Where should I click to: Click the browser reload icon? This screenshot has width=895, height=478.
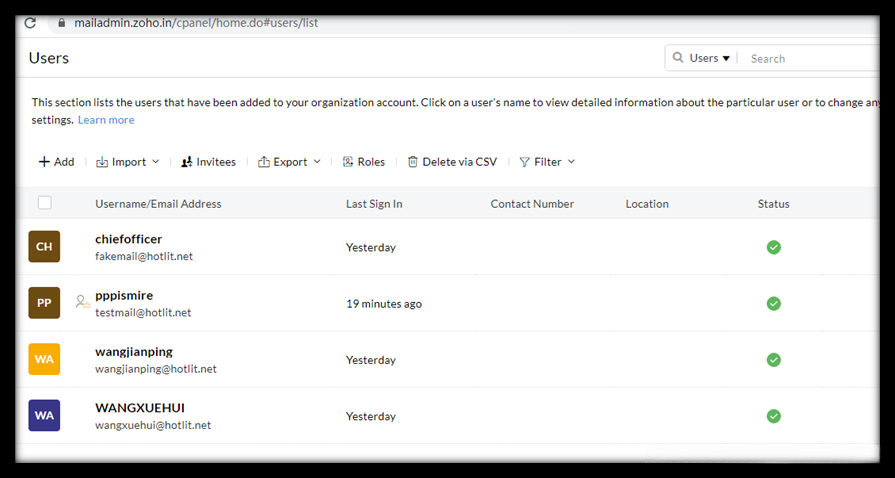[30, 22]
